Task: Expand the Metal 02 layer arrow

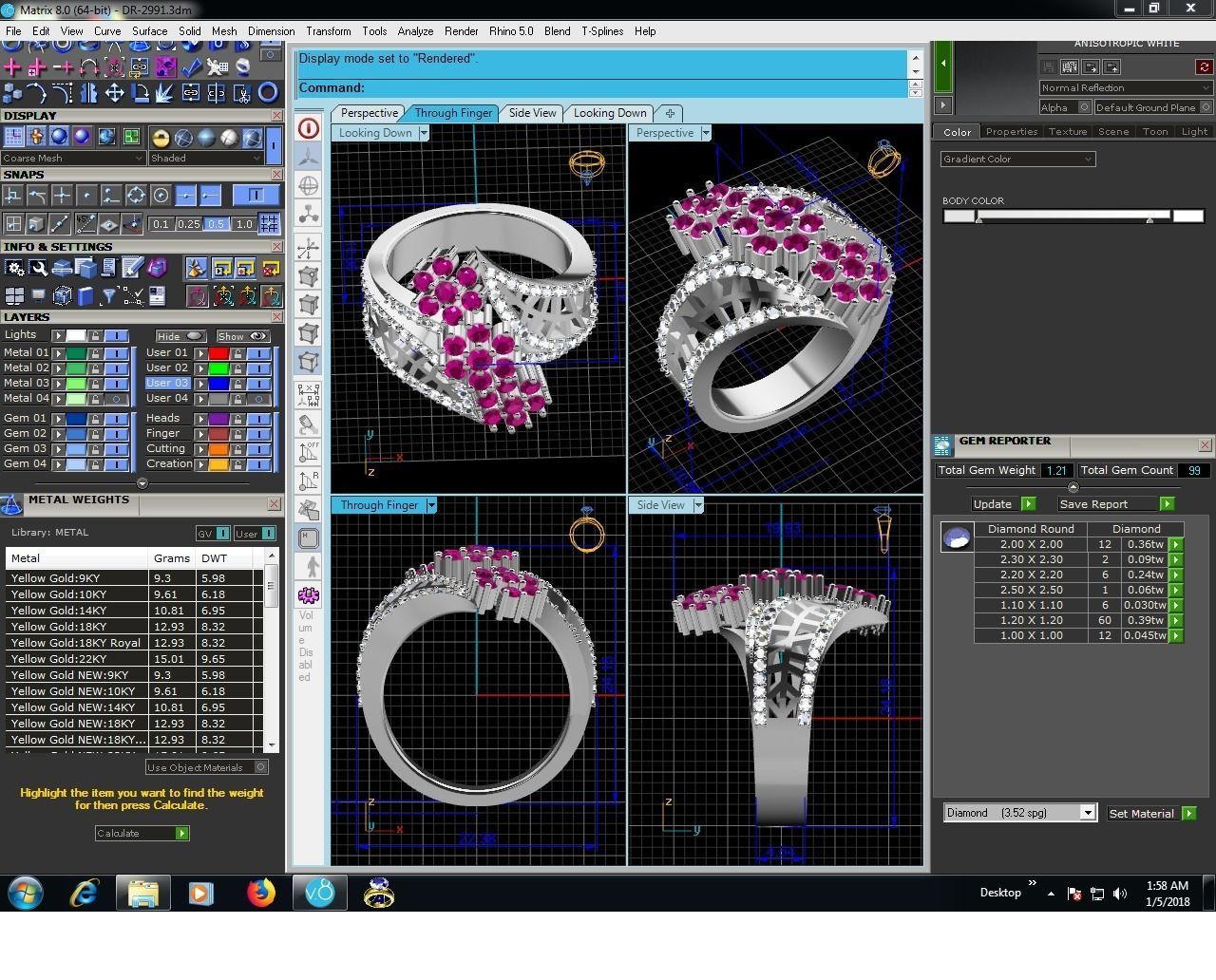Action: (x=59, y=368)
